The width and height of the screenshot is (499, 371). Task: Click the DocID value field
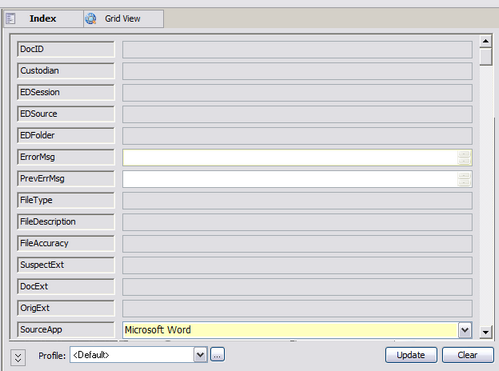point(297,50)
